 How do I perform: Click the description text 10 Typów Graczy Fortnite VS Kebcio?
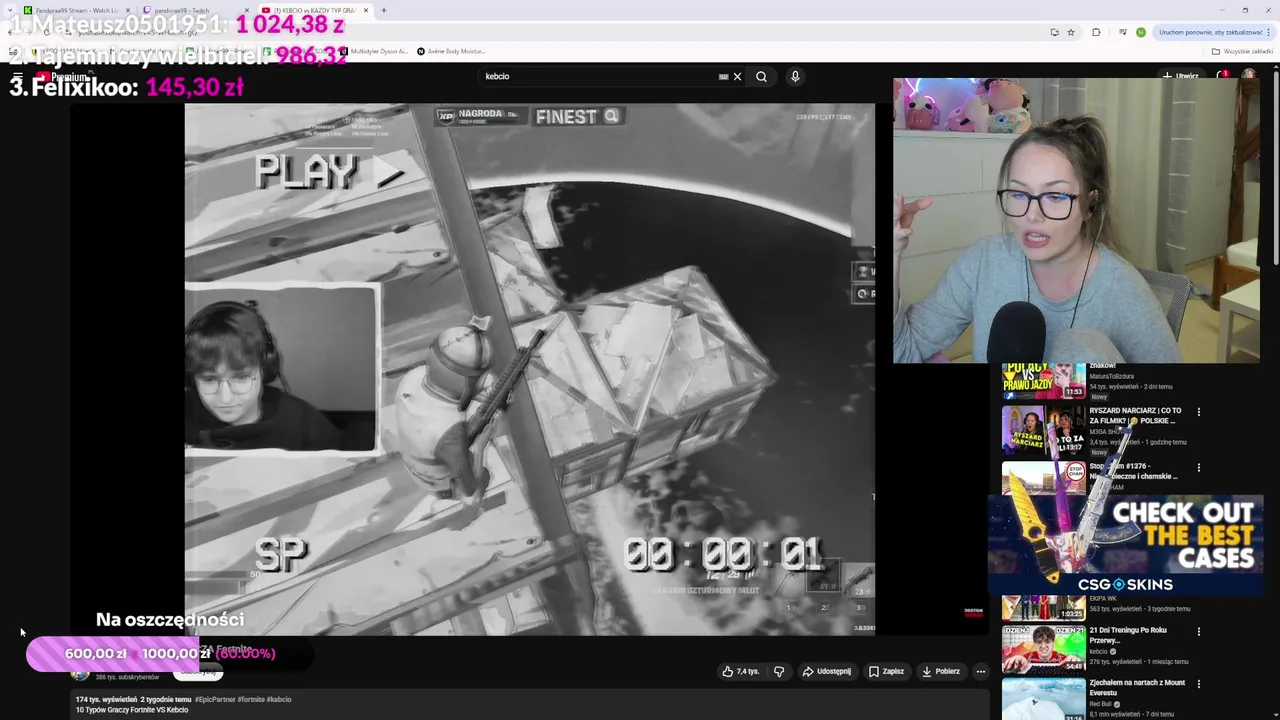[132, 710]
